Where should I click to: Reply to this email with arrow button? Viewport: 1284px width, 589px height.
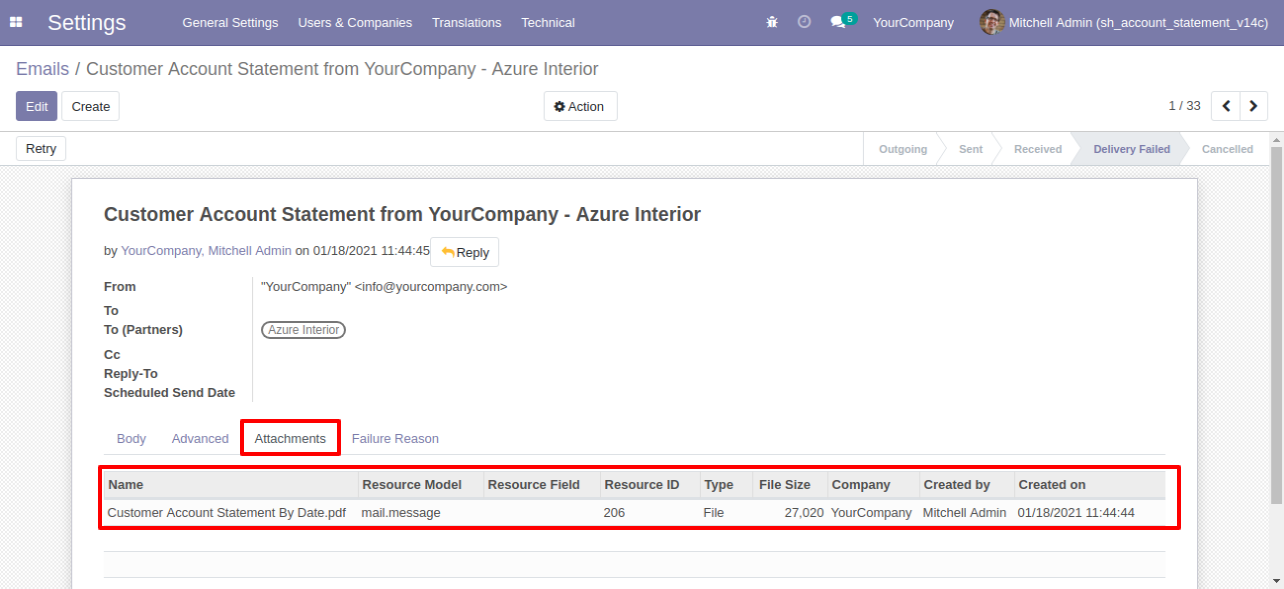pyautogui.click(x=464, y=252)
